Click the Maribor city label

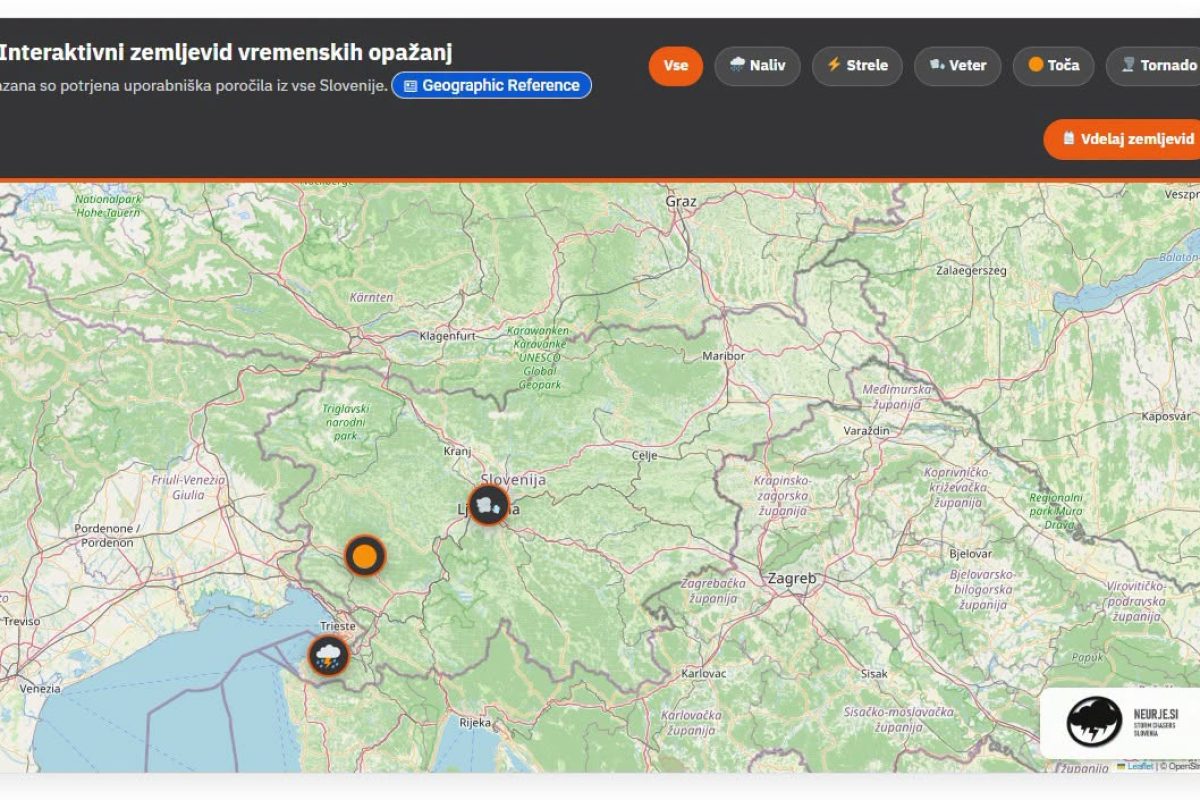point(724,356)
